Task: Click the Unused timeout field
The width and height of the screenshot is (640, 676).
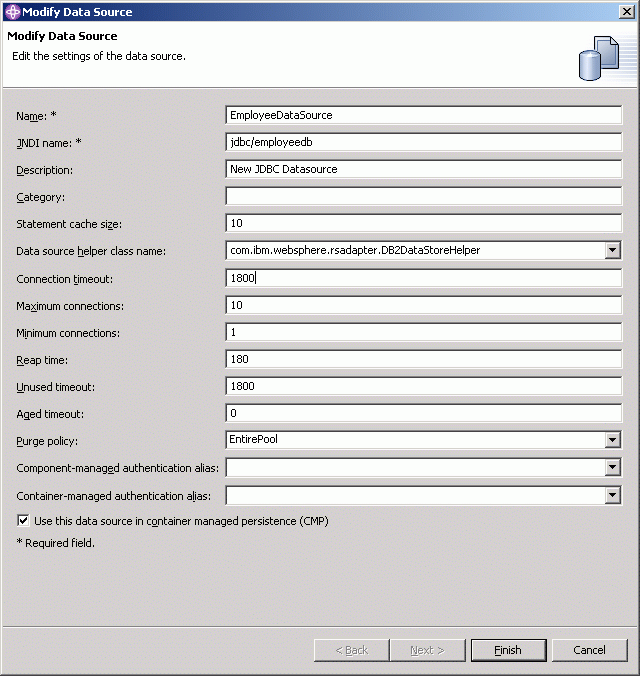Action: (x=424, y=386)
